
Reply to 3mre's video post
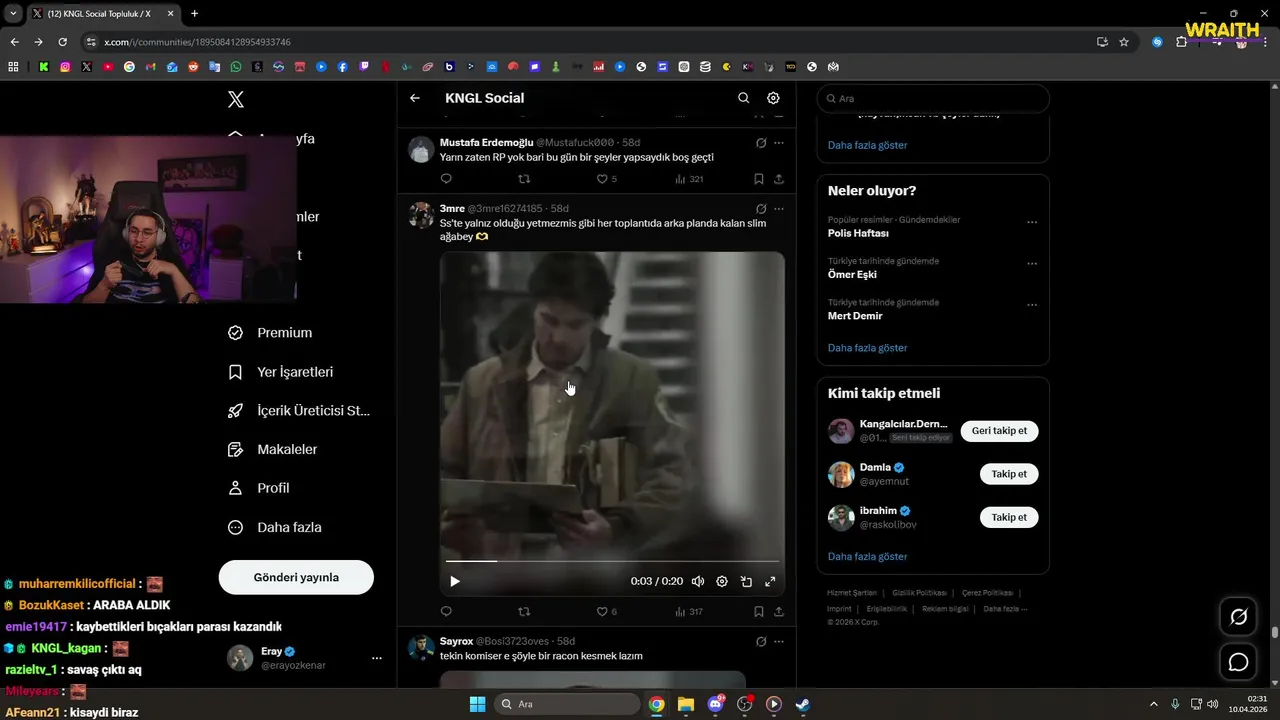[446, 611]
